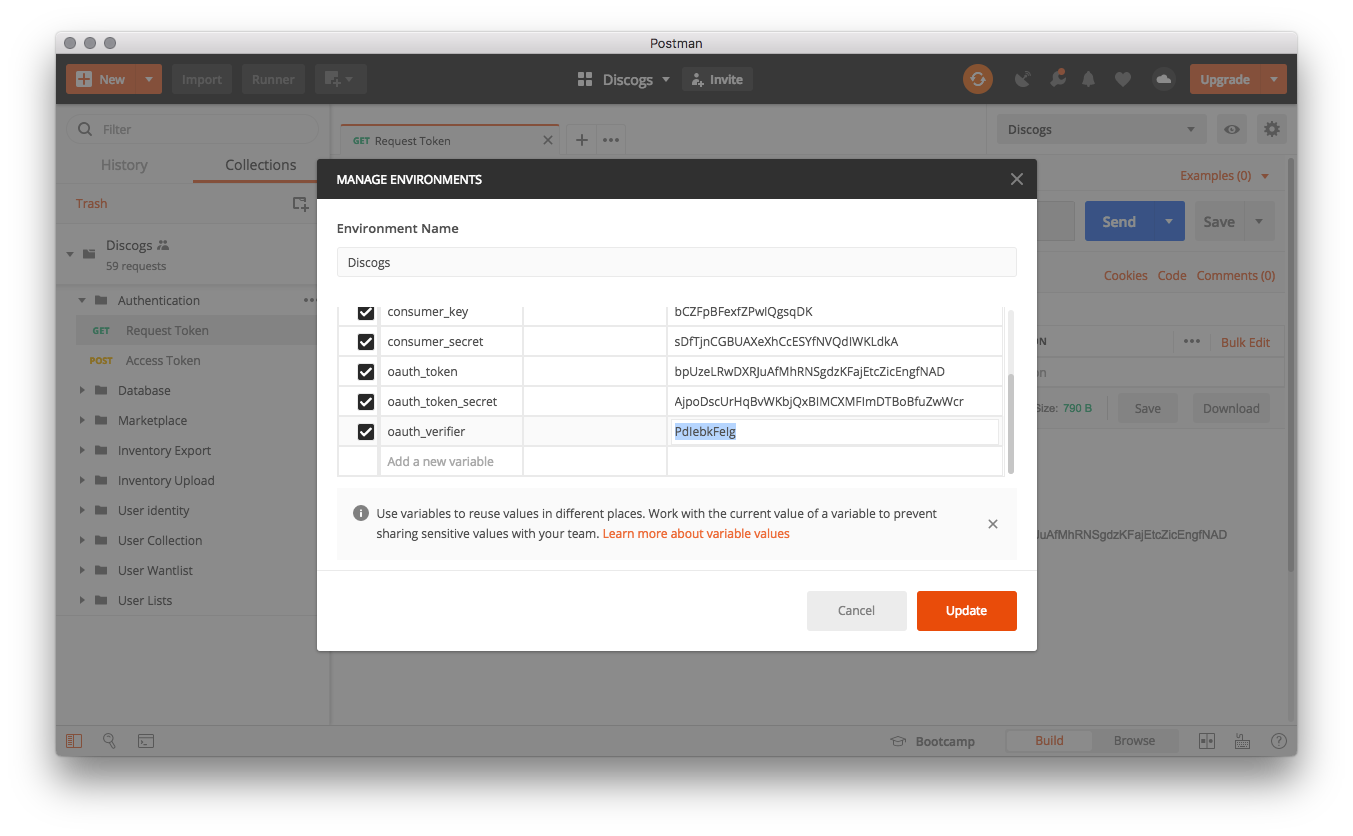Open settings wrench icon in header
This screenshot has width=1353, height=836.
click(1057, 79)
